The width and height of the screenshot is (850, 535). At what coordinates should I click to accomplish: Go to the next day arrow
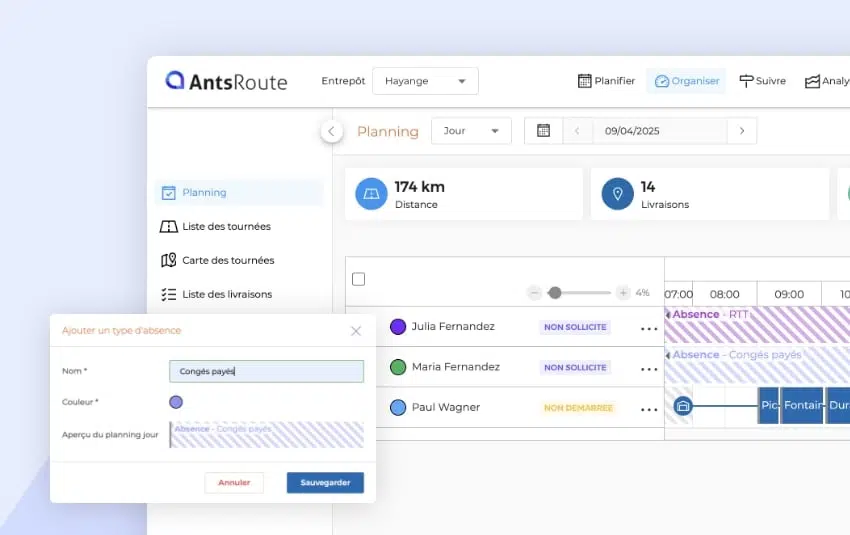coord(741,131)
